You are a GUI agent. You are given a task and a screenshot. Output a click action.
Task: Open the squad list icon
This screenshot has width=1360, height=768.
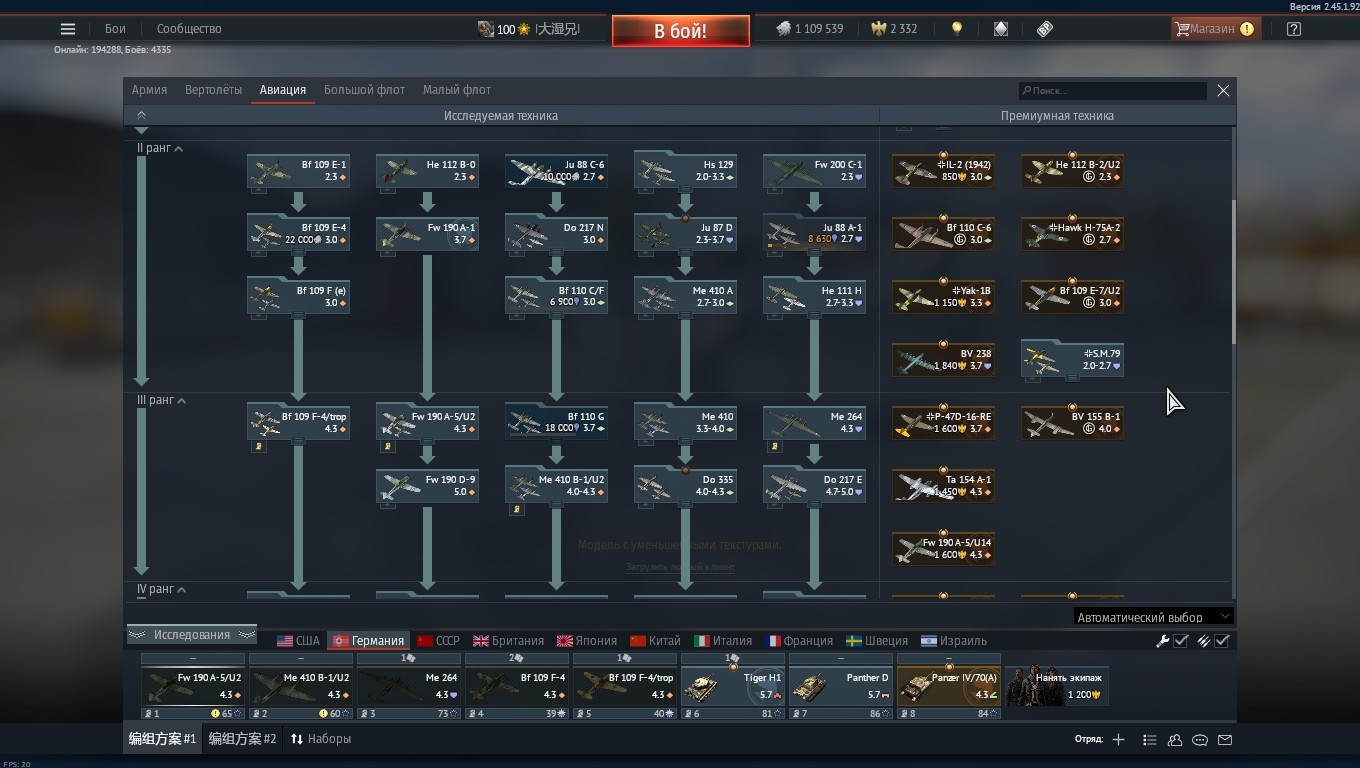pyautogui.click(x=1149, y=739)
